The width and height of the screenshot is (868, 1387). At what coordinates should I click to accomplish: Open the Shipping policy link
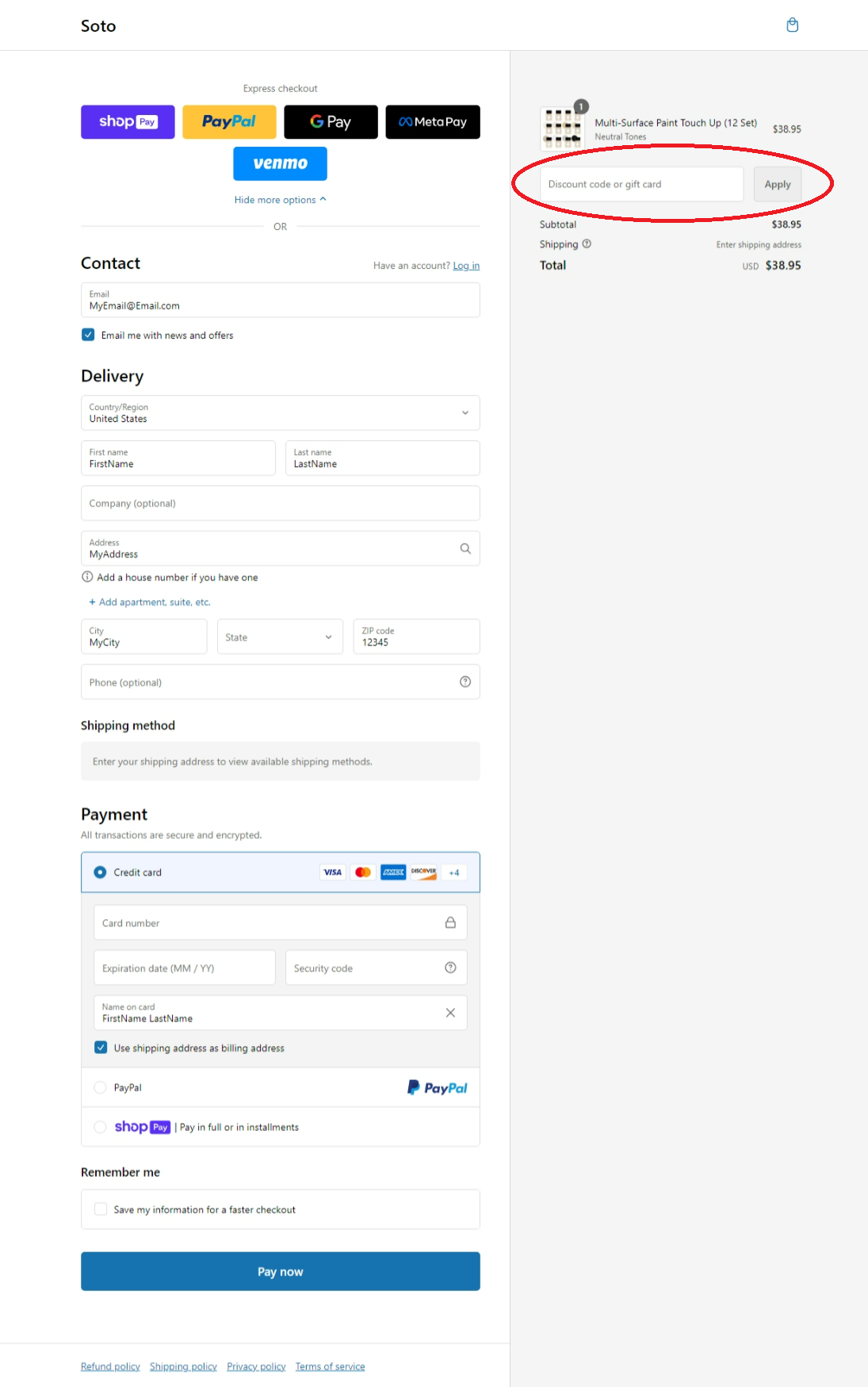click(x=183, y=1366)
